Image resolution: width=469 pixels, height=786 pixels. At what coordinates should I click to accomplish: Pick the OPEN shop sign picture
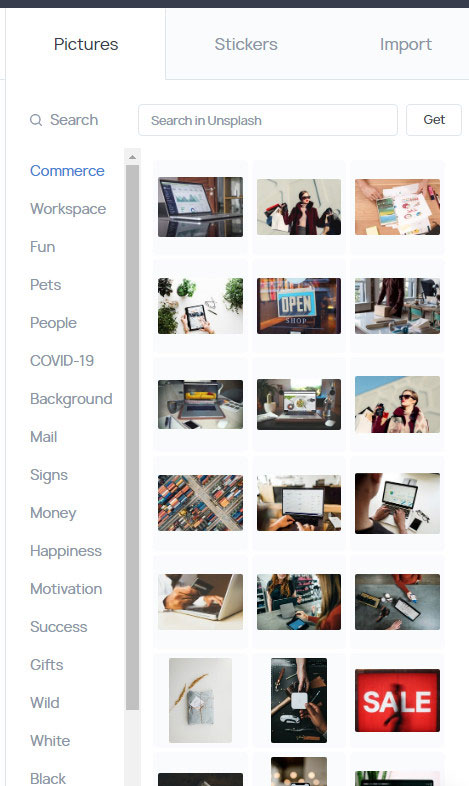coord(299,306)
